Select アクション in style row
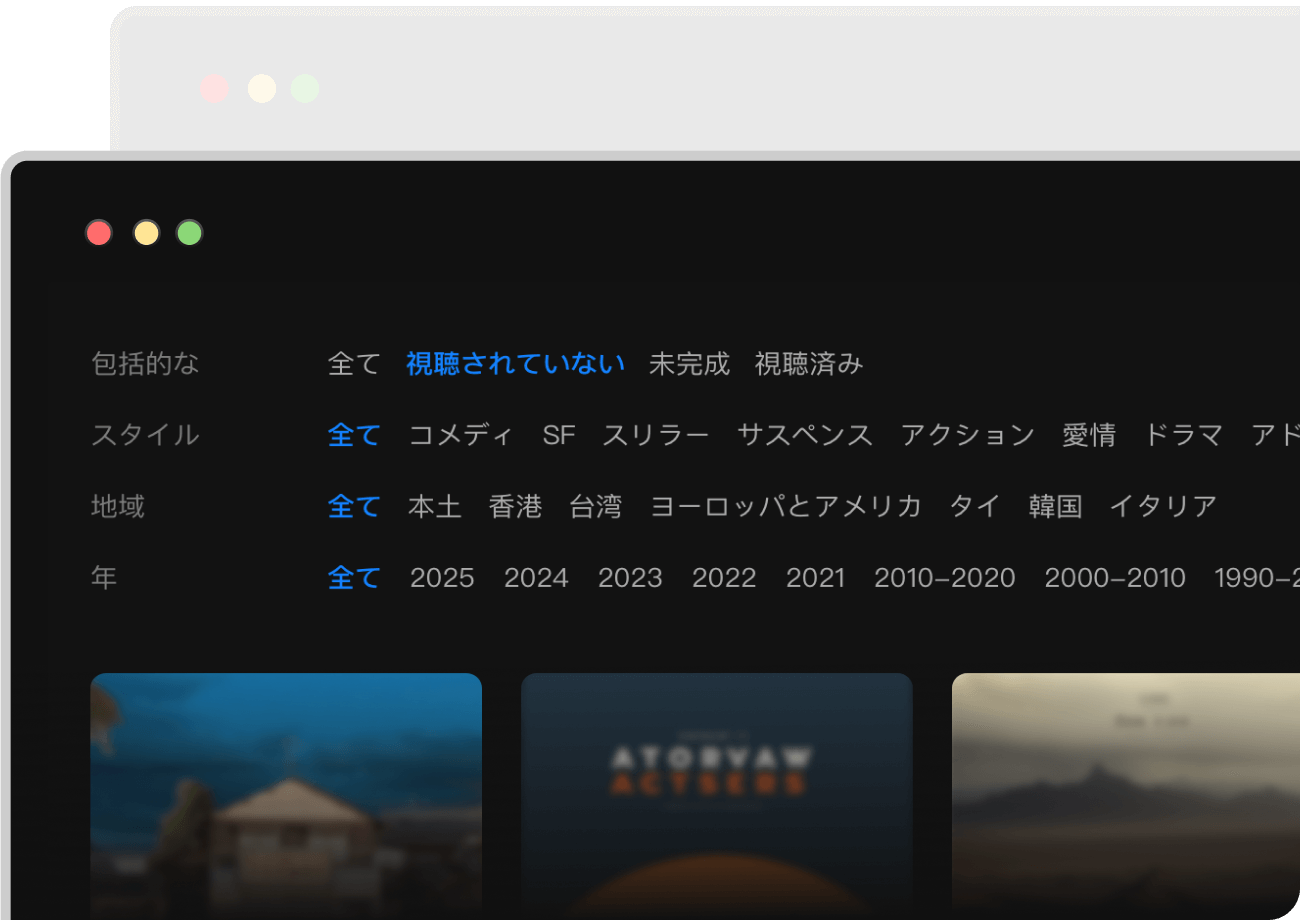 pos(967,435)
